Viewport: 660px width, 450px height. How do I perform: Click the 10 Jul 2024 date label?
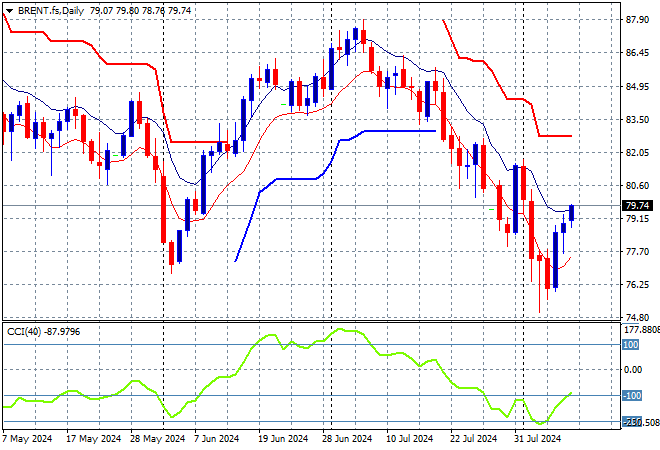pos(410,439)
